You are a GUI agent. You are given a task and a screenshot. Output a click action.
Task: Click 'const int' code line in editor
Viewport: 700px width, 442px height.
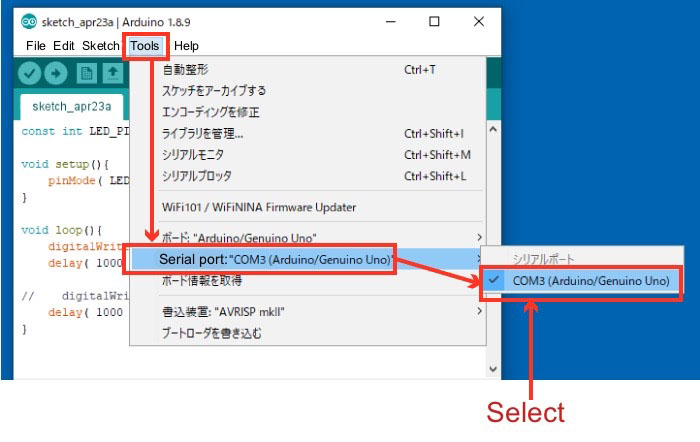click(x=75, y=131)
